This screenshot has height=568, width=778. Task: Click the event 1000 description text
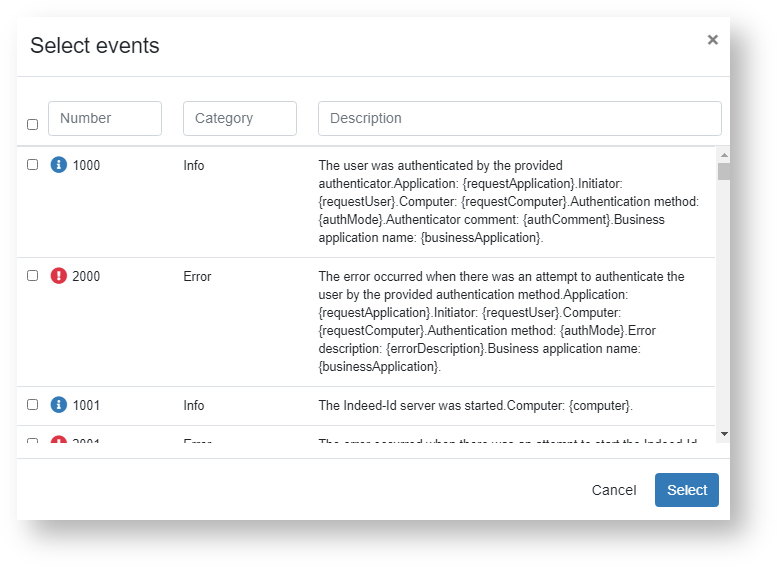tap(508, 201)
